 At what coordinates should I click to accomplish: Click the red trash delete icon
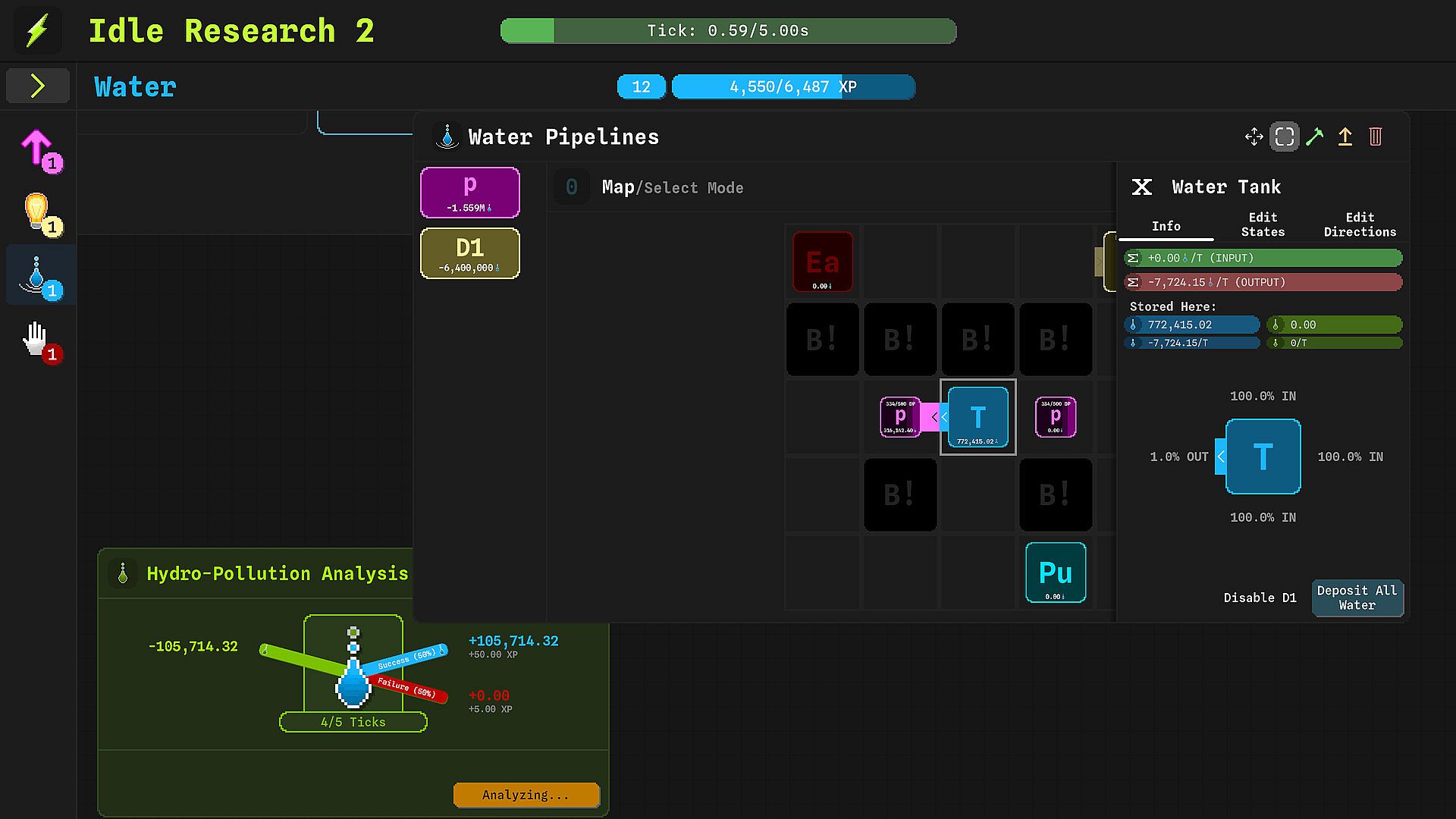coord(1375,136)
